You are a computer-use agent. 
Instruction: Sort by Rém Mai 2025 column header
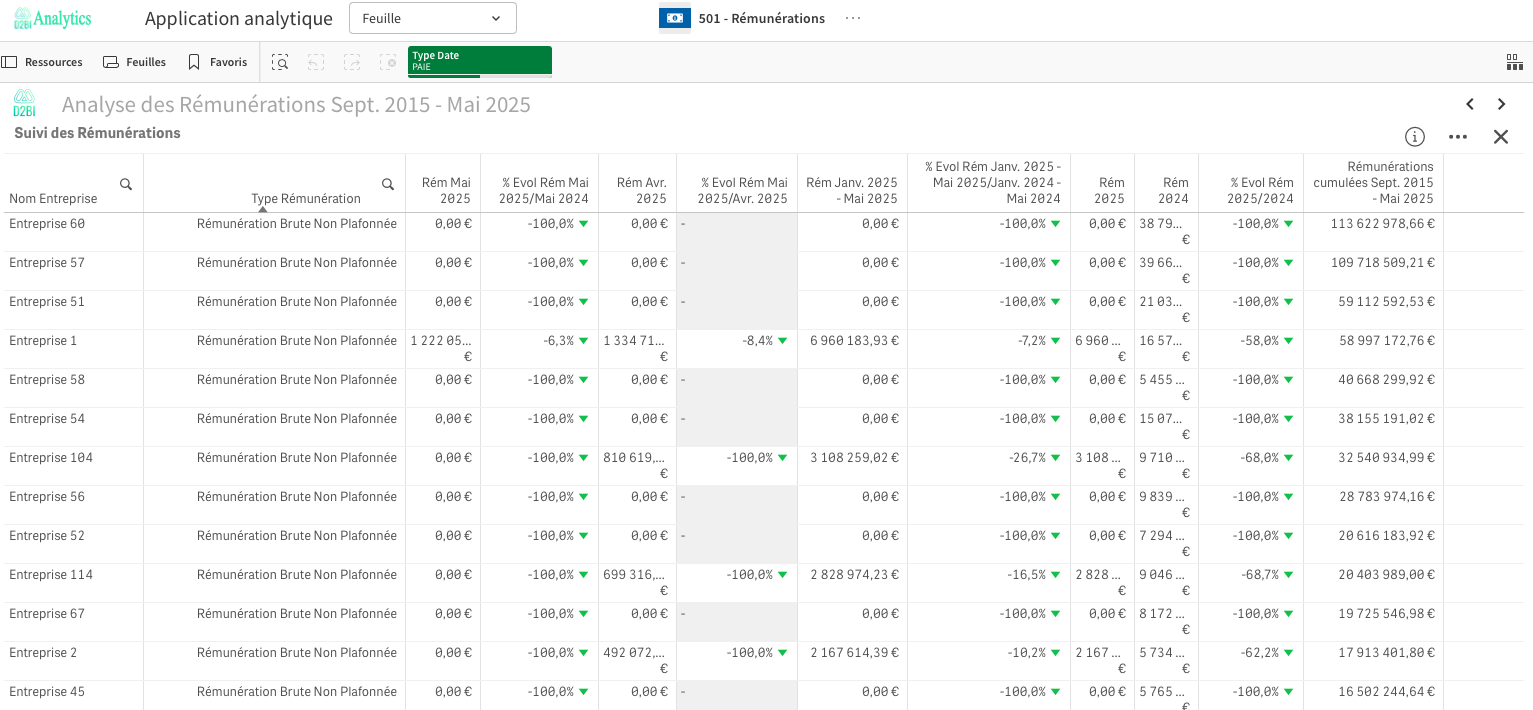tap(446, 190)
